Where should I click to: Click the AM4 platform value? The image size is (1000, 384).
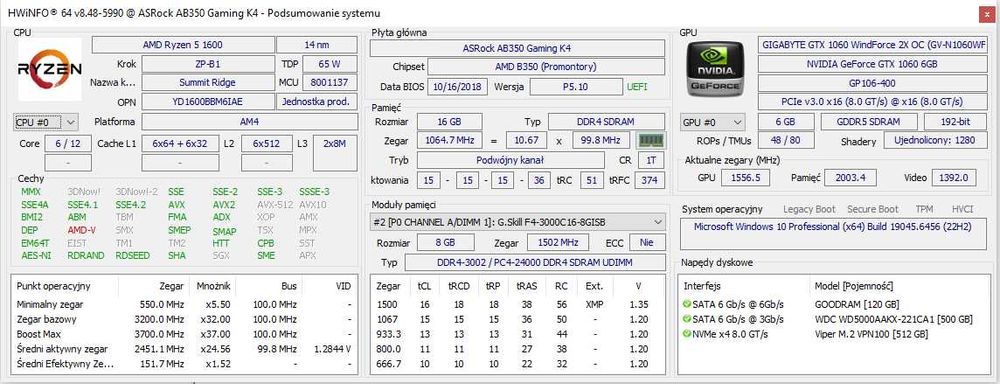coord(249,121)
